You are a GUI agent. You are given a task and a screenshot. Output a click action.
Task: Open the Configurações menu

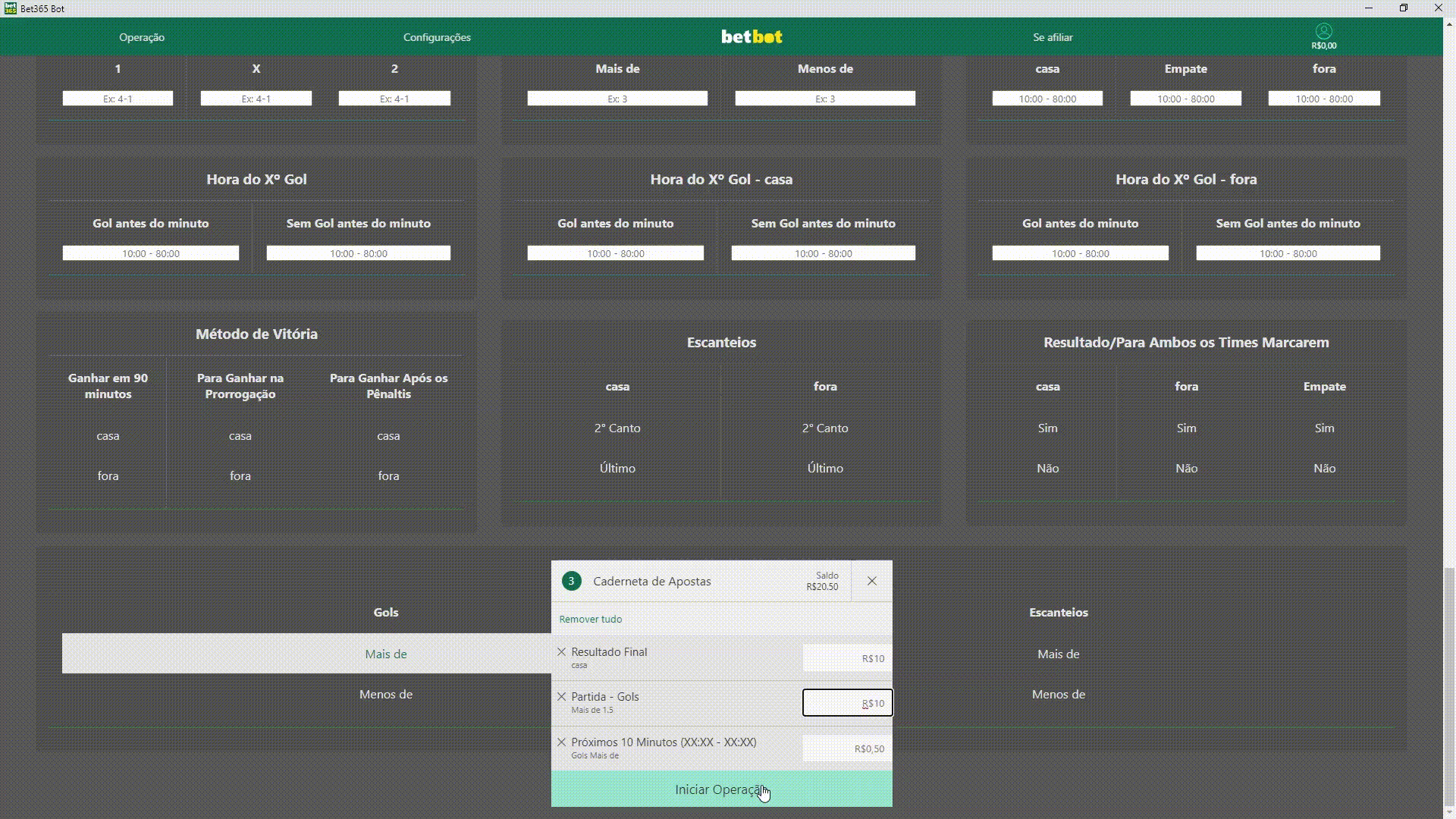pos(437,37)
